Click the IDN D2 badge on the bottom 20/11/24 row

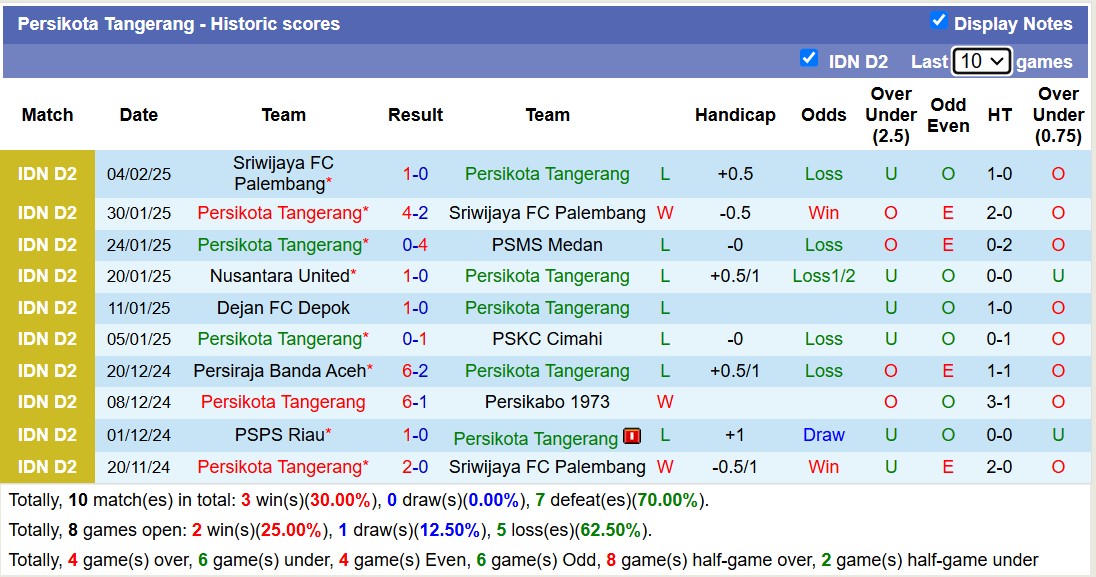[48, 466]
